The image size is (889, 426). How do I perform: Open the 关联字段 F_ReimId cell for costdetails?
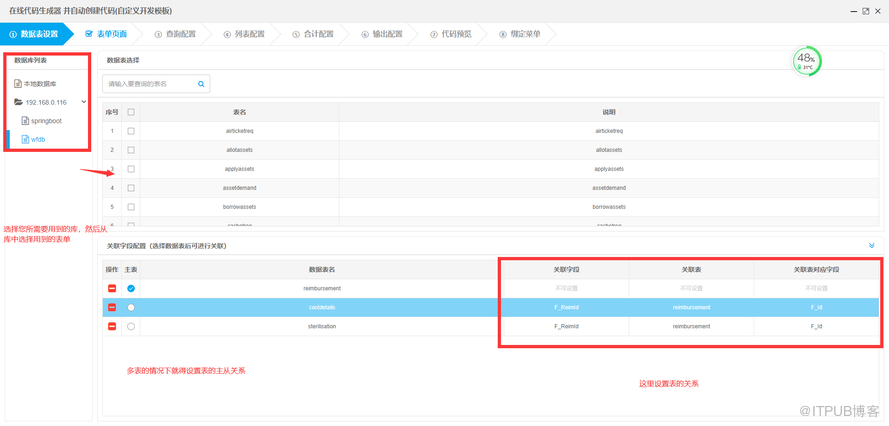pyautogui.click(x=565, y=308)
